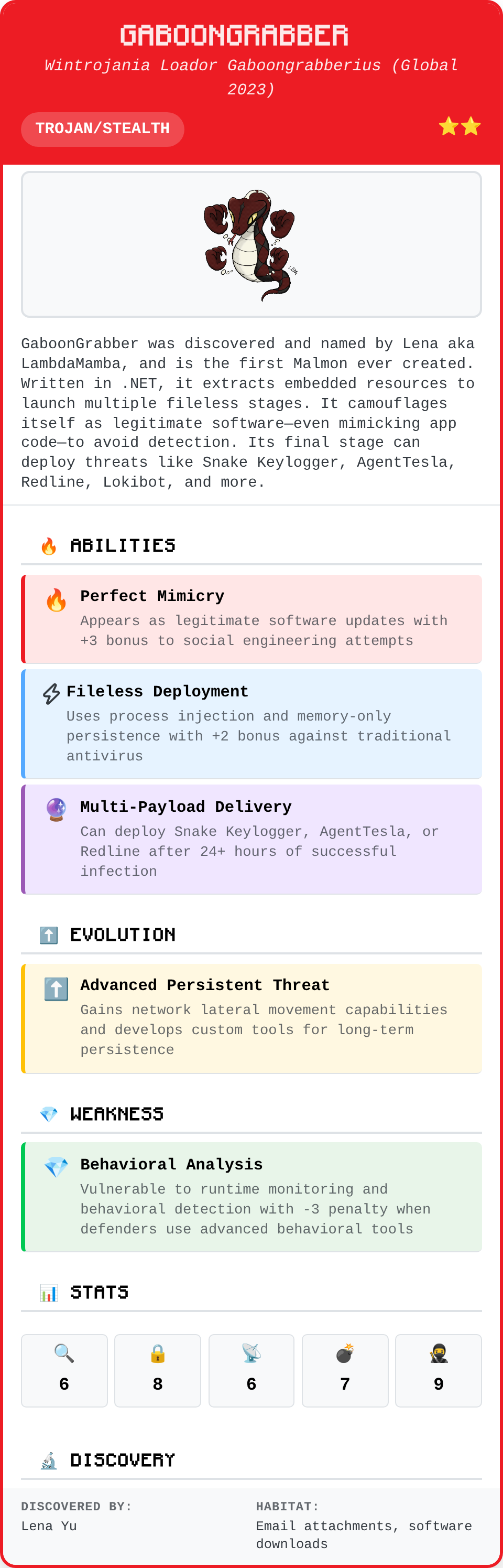Screen dimensions: 503x1568
Task: Click the crystal ball Multi-Payload Delivery icon
Action: [x=56, y=810]
